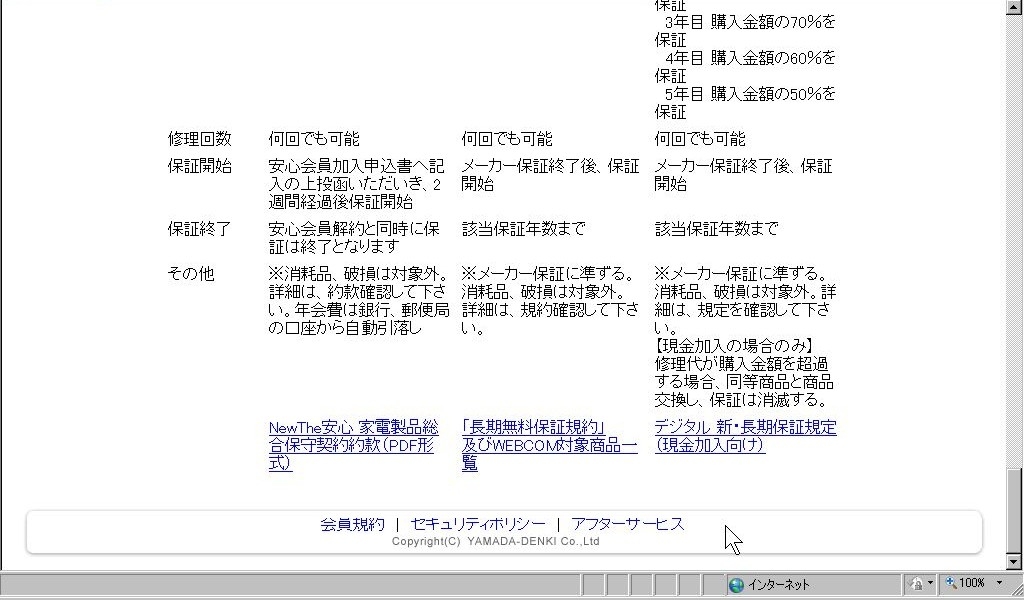Screen dimensions: 1024x600
Task: Open the 会員規約 footer link
Action: coord(353,524)
